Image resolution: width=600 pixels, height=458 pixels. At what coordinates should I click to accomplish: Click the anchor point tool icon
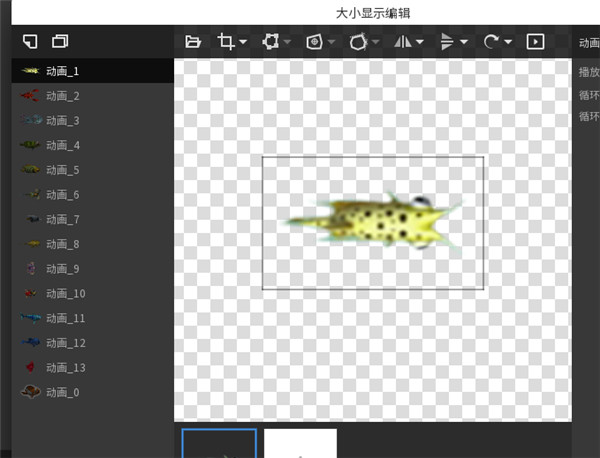click(314, 41)
